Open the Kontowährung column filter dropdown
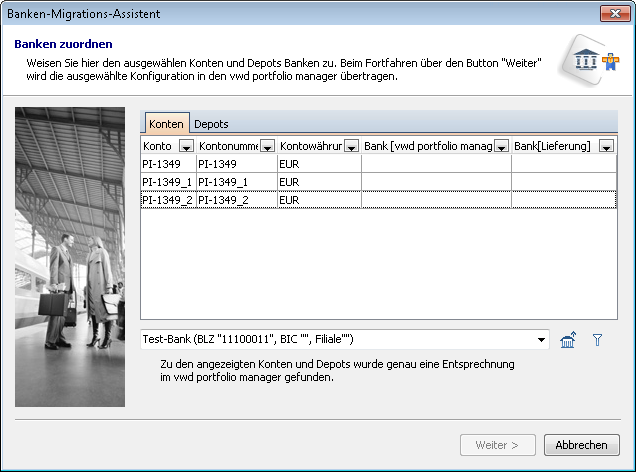Screen dimensions: 636x472 (352, 147)
